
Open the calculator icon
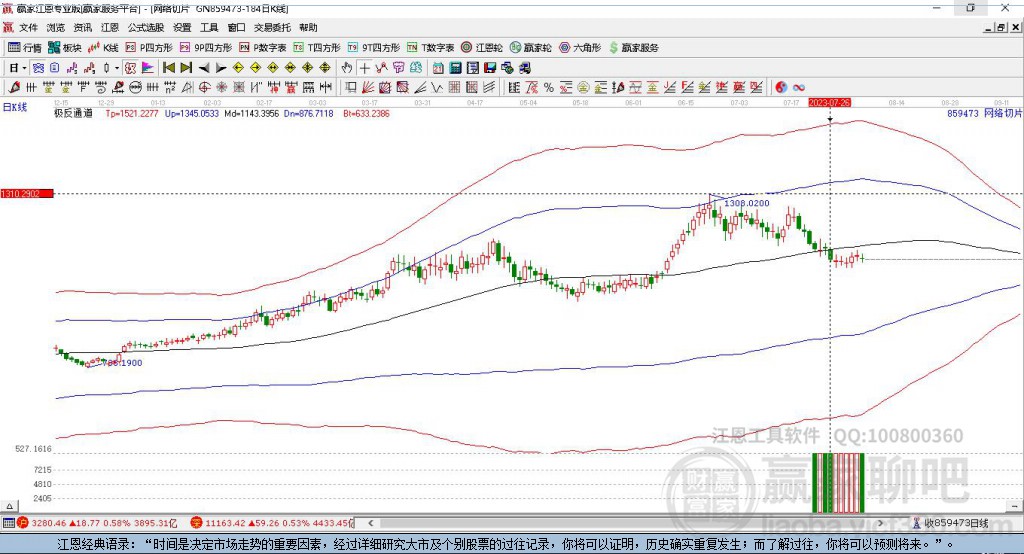(456, 68)
